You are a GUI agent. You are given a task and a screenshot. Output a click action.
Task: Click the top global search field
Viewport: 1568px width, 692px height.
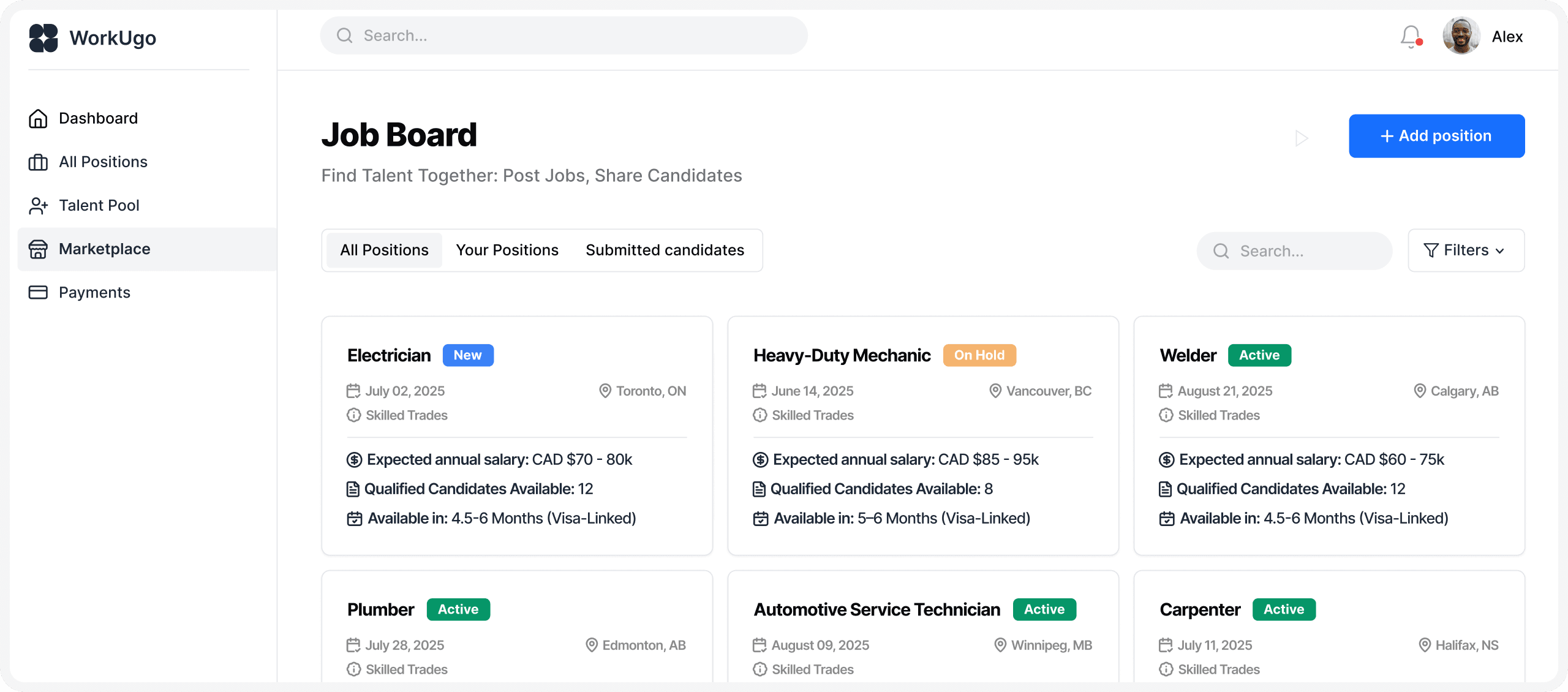(563, 36)
